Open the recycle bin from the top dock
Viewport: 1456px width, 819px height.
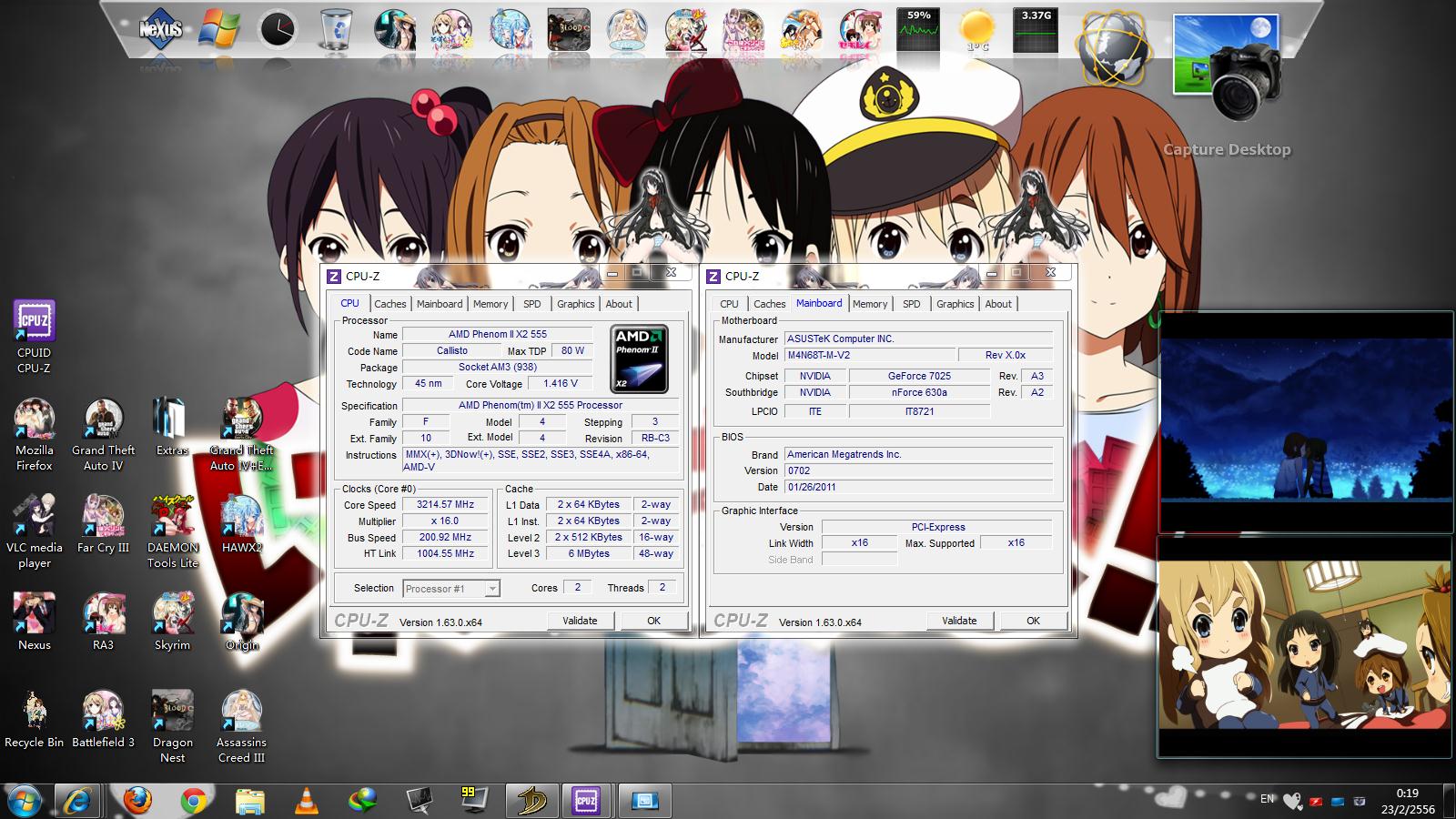coord(336,30)
